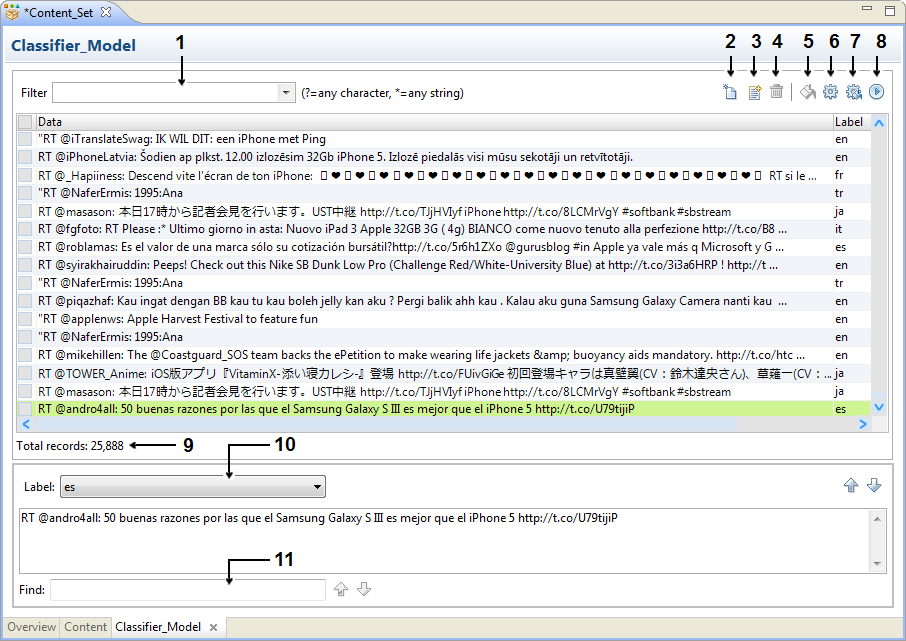Click the delete (trash) toolbar icon

[776, 92]
